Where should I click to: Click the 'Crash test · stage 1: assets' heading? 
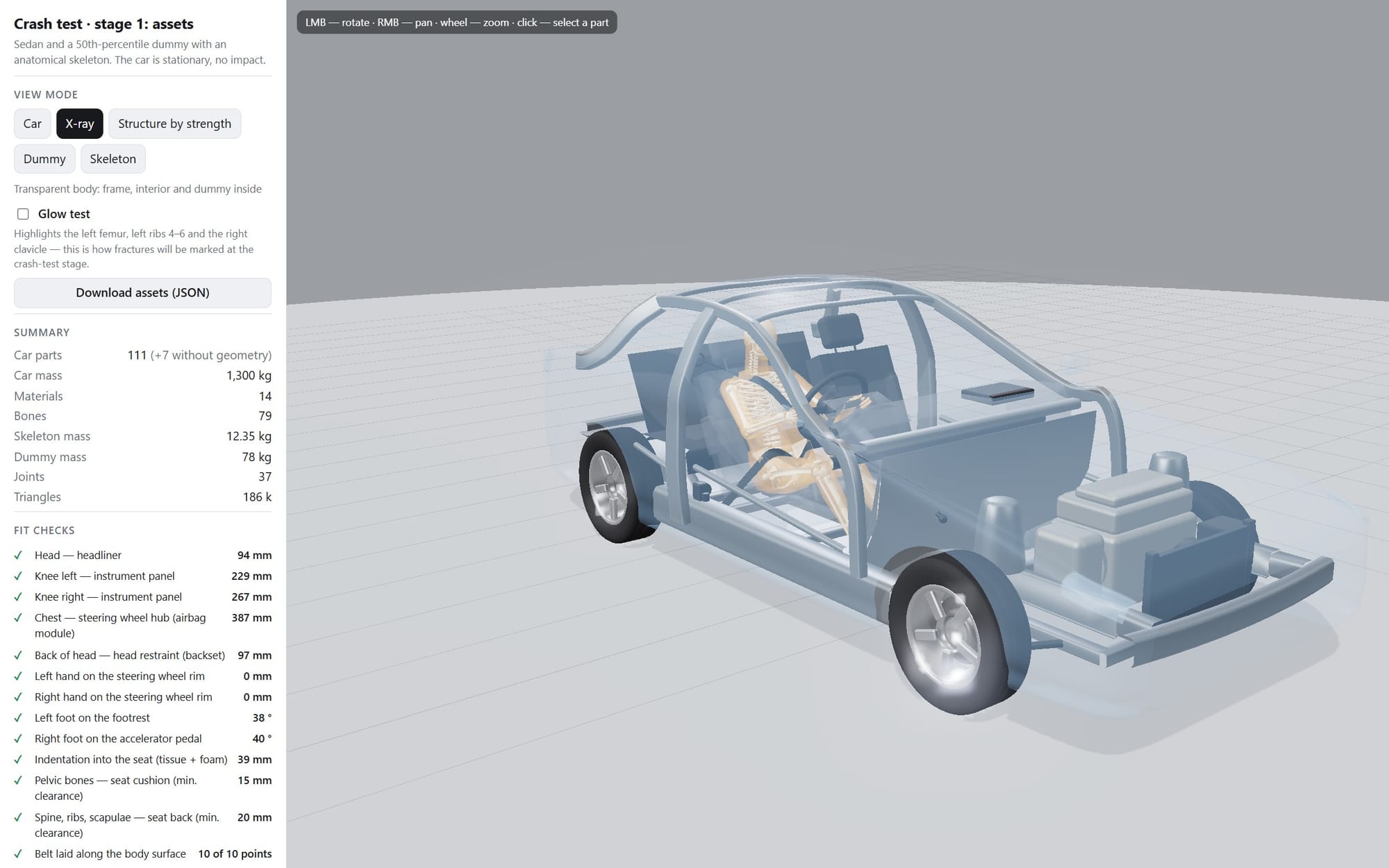click(x=103, y=24)
